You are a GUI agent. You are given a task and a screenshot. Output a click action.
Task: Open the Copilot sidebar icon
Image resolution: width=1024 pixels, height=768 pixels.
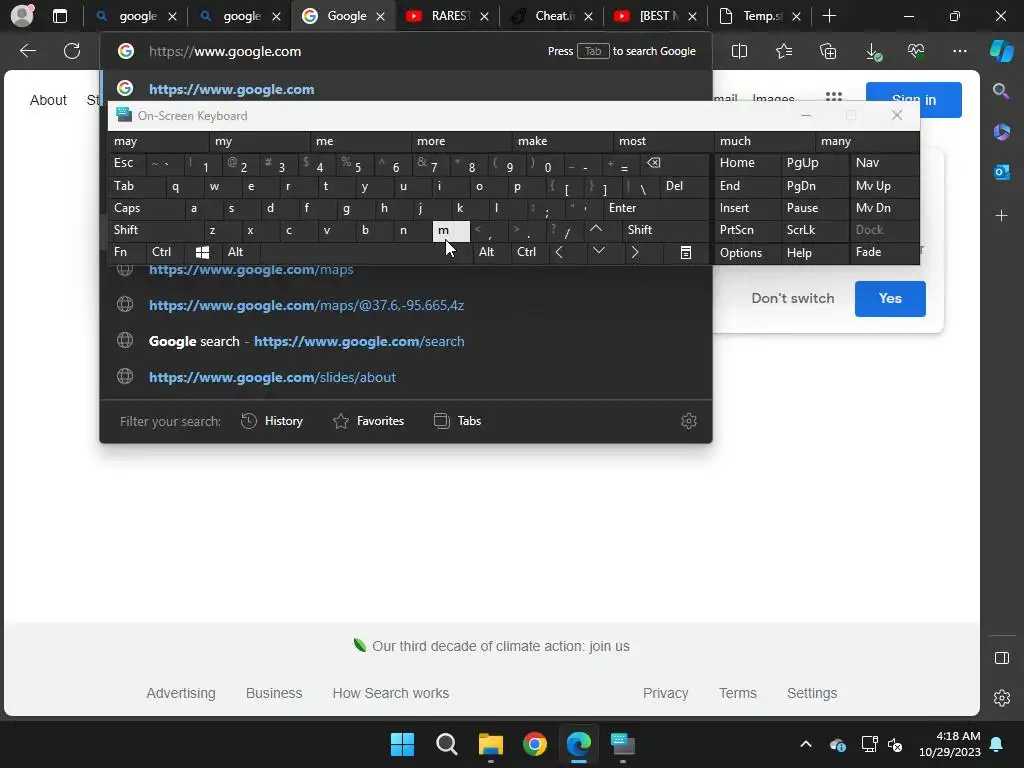point(1002,51)
